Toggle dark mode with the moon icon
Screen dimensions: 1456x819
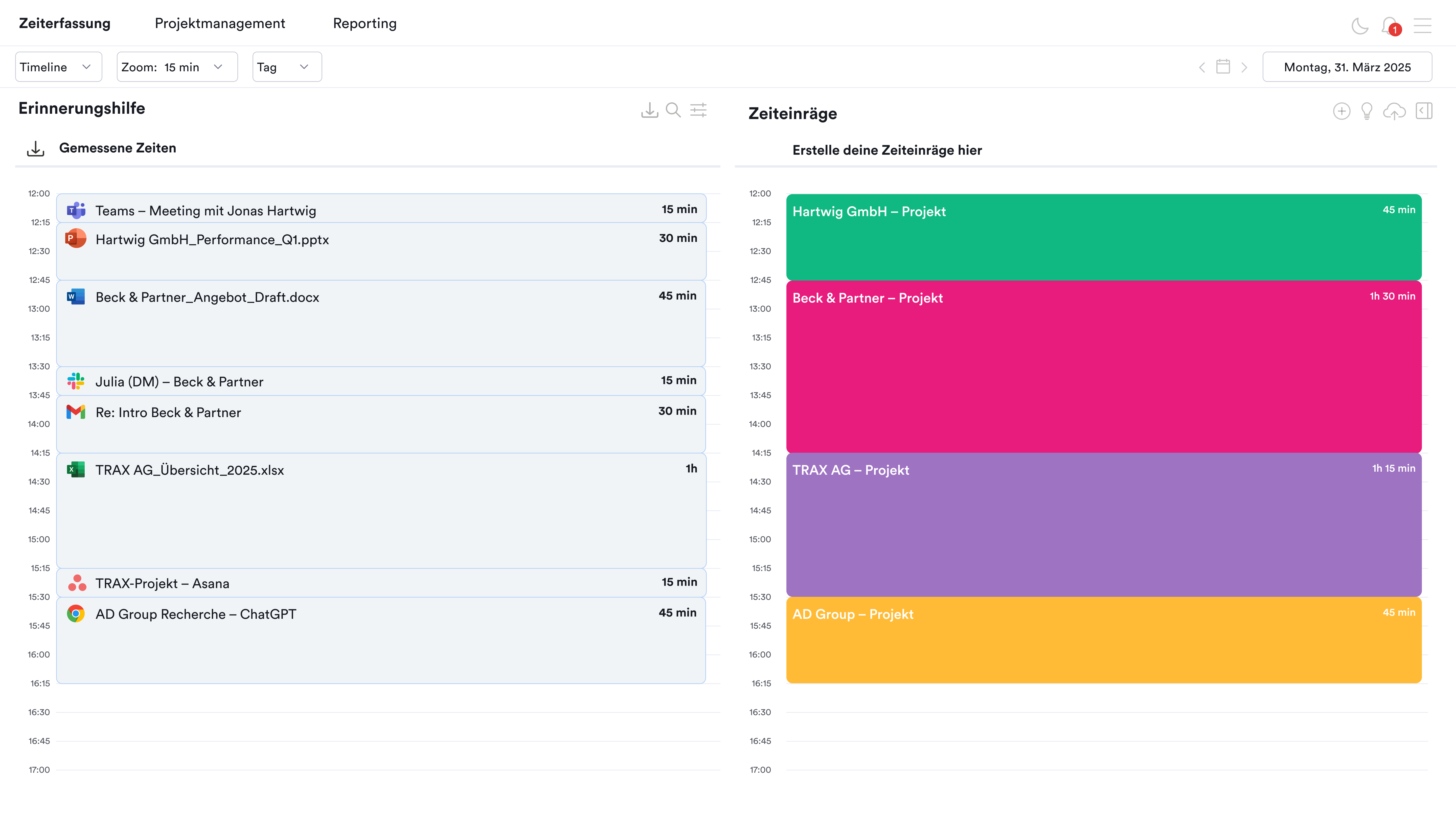(1359, 26)
